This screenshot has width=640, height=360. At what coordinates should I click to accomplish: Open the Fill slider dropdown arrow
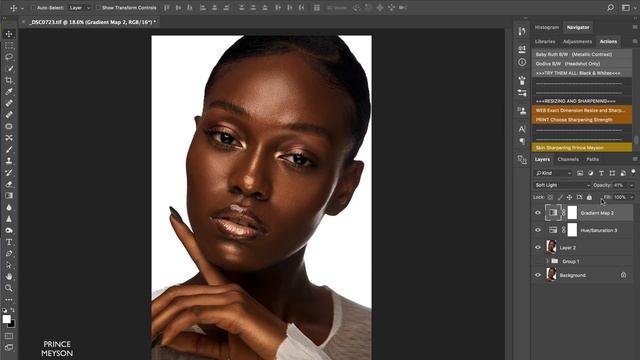pos(631,197)
